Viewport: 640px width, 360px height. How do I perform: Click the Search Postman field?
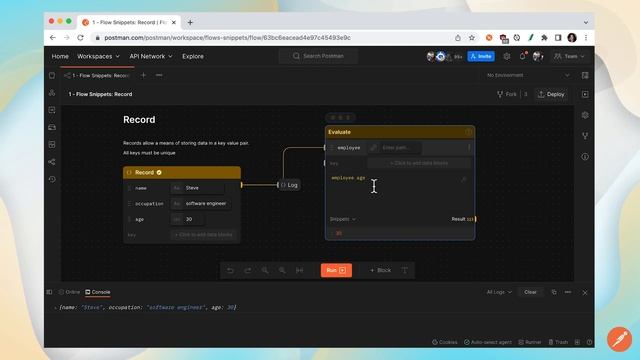(318, 56)
